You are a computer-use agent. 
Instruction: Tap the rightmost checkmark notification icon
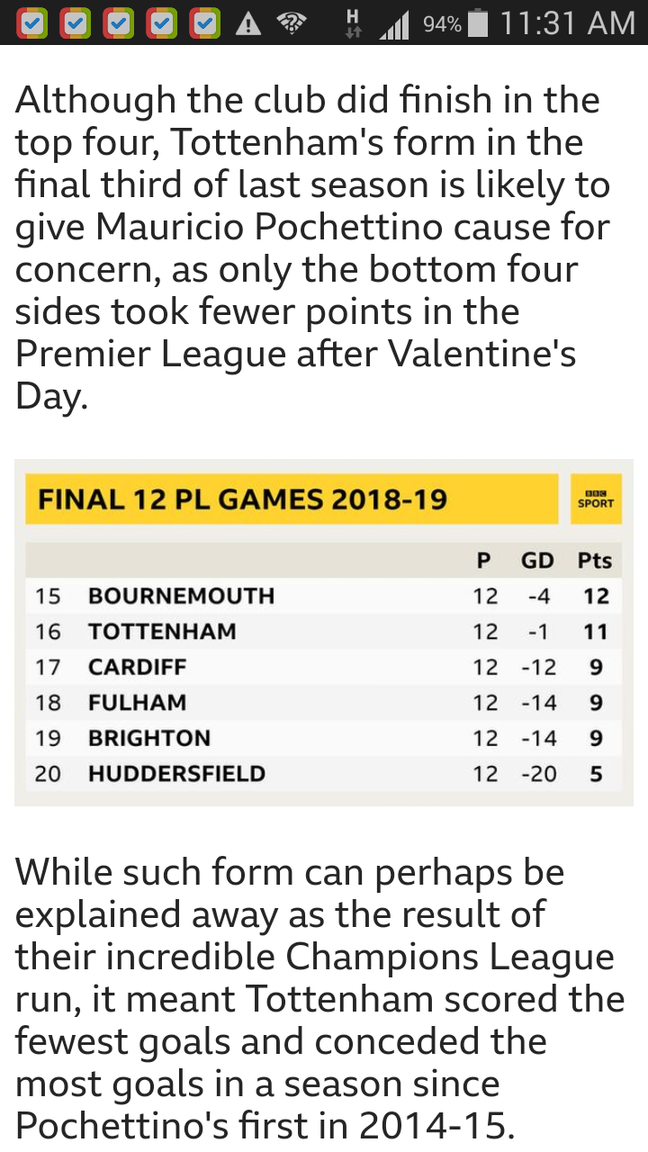coord(205,22)
